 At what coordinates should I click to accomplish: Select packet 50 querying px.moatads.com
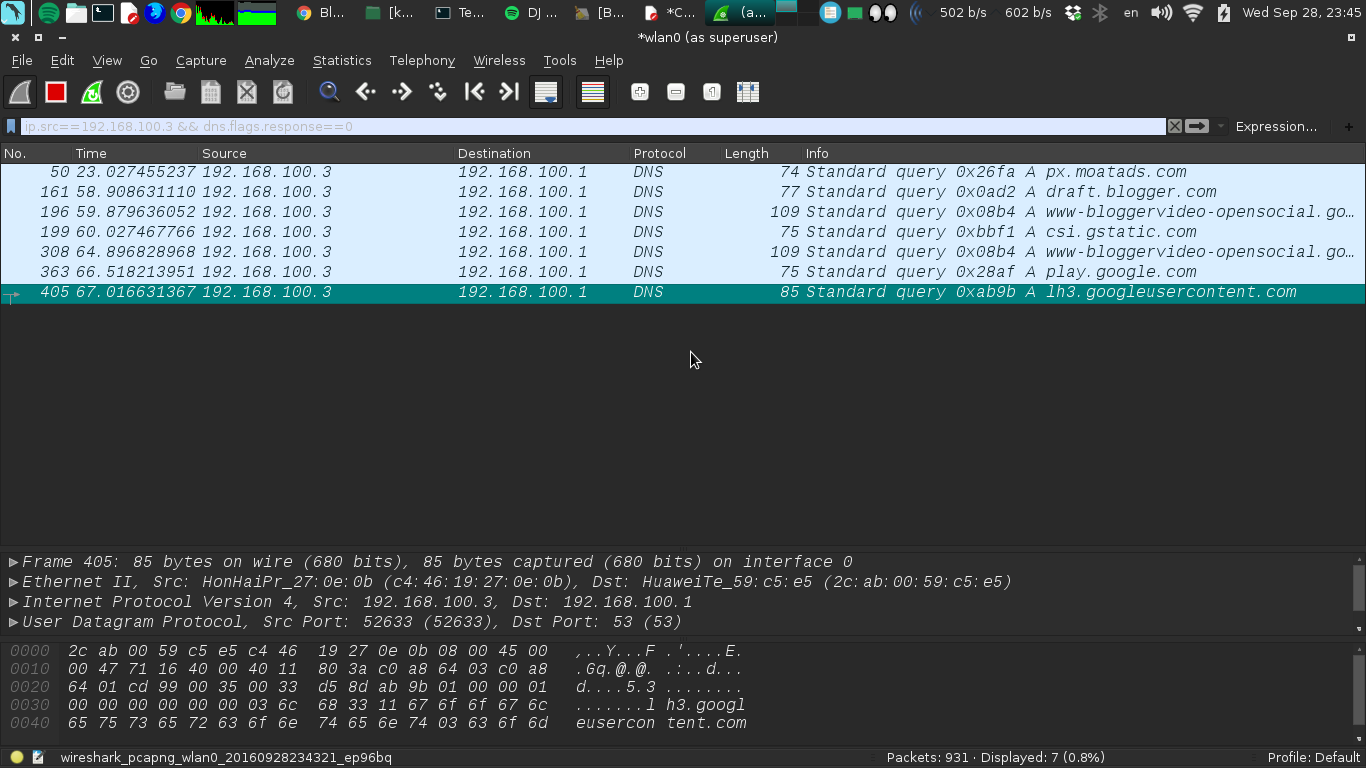coord(683,172)
